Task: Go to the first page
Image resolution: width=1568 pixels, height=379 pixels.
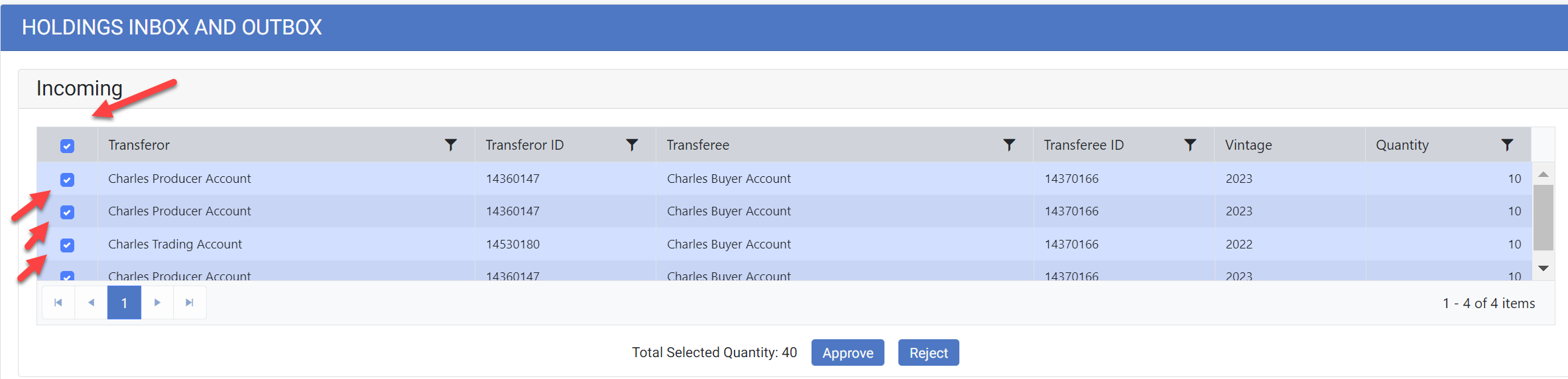Action: pyautogui.click(x=58, y=303)
